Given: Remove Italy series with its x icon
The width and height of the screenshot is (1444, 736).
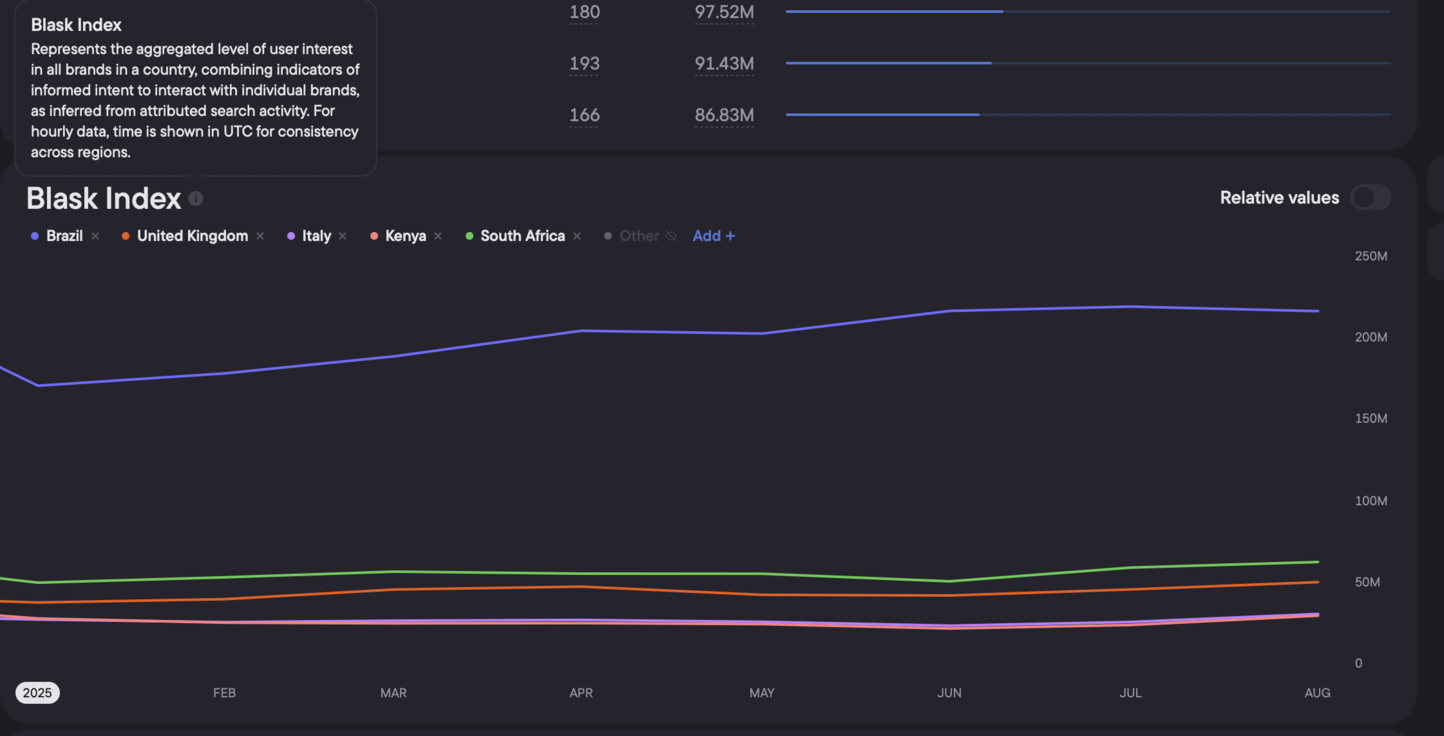Looking at the screenshot, I should (343, 236).
